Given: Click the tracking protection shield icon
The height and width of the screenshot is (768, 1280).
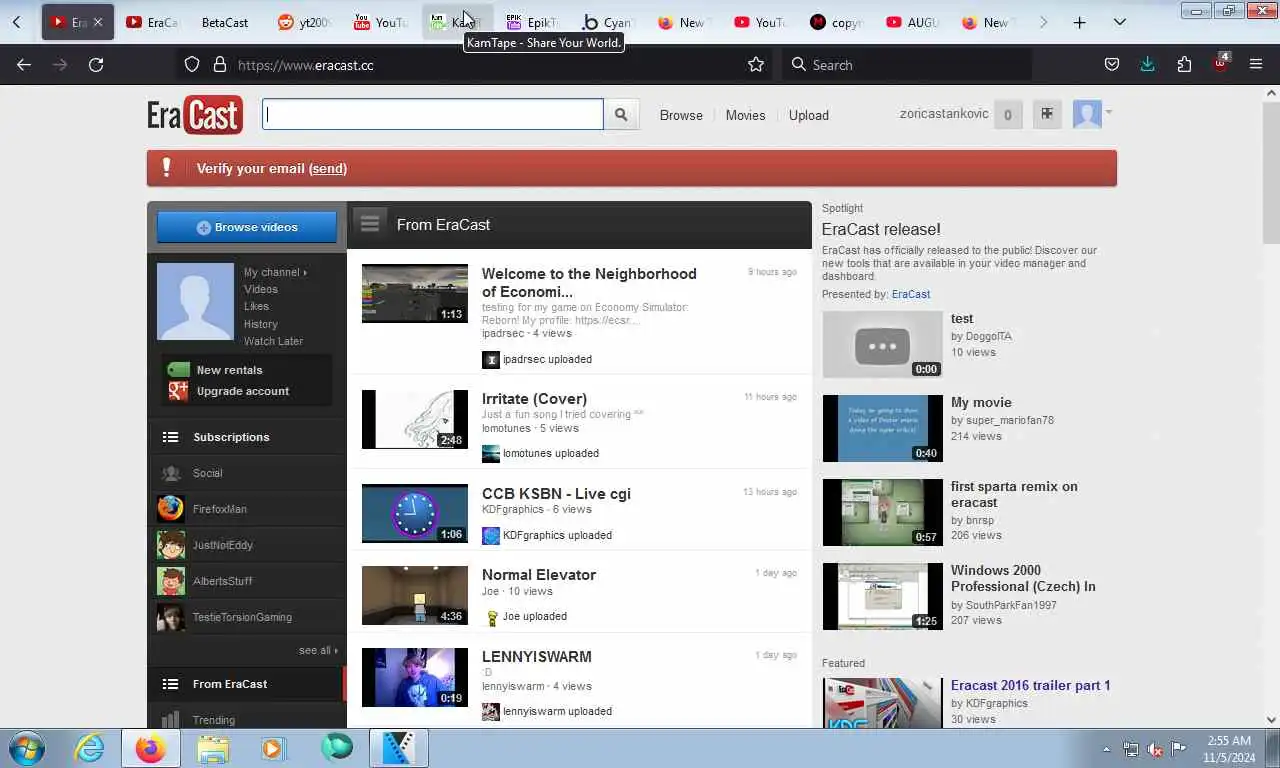Looking at the screenshot, I should pyautogui.click(x=192, y=64).
